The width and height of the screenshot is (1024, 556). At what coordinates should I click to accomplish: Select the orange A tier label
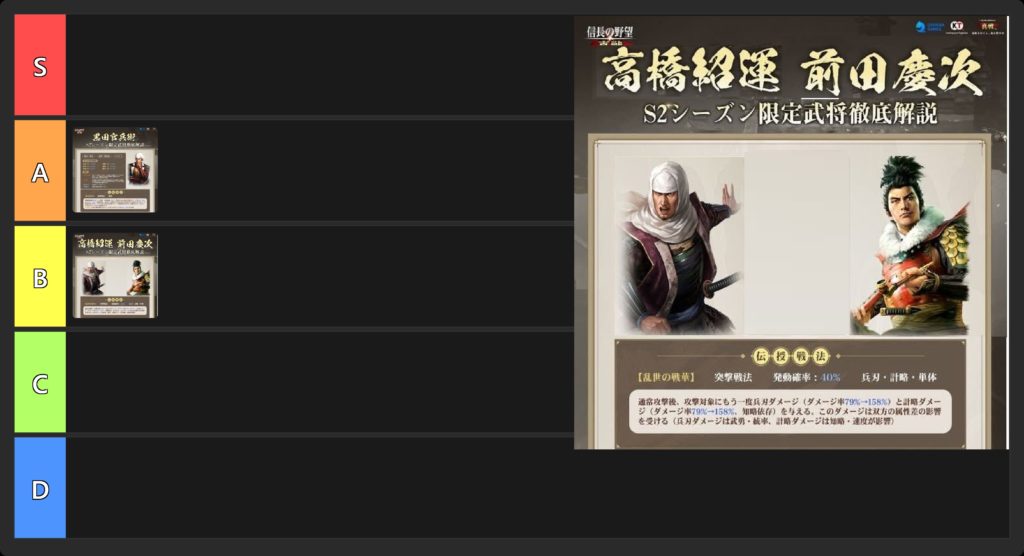point(40,171)
